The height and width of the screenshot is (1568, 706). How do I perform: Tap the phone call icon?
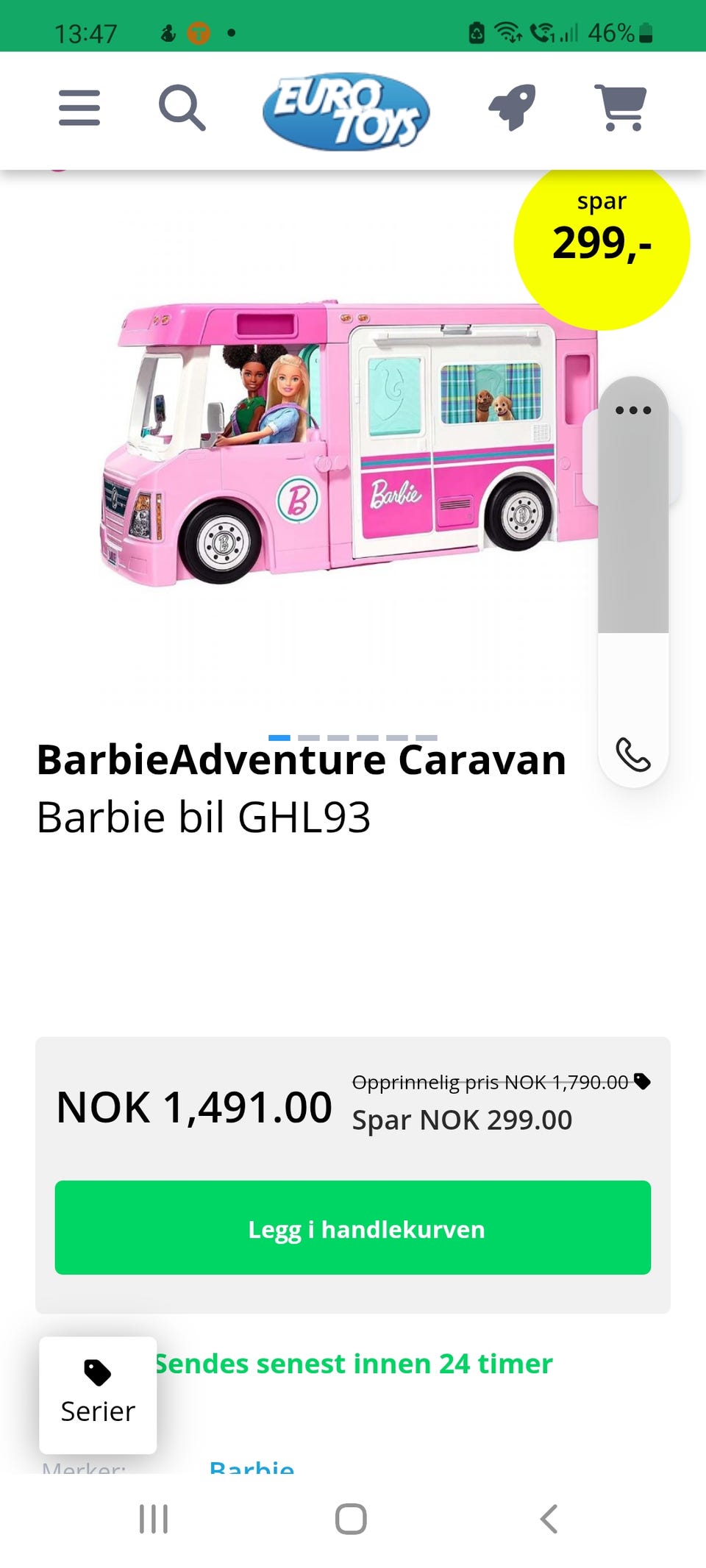[633, 754]
